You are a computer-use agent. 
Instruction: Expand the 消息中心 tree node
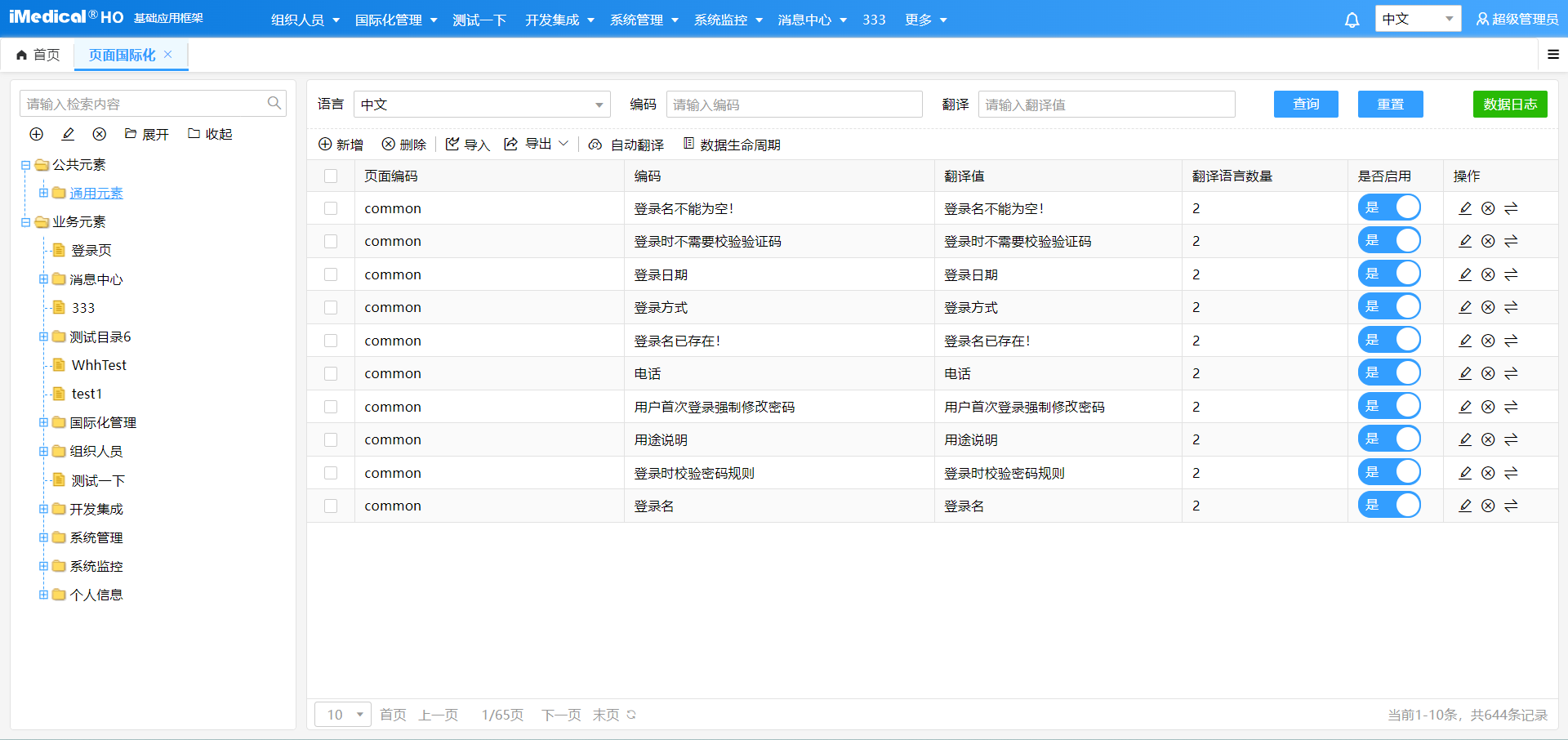tap(43, 279)
